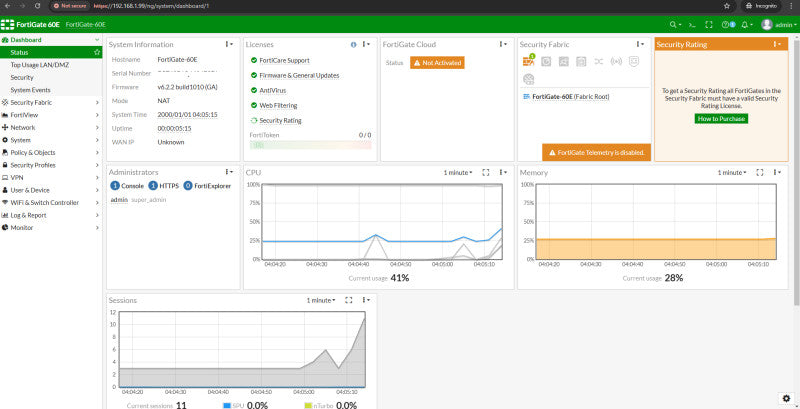Click the FortiGate fabric device icon
800x409 pixels.
tap(529, 61)
